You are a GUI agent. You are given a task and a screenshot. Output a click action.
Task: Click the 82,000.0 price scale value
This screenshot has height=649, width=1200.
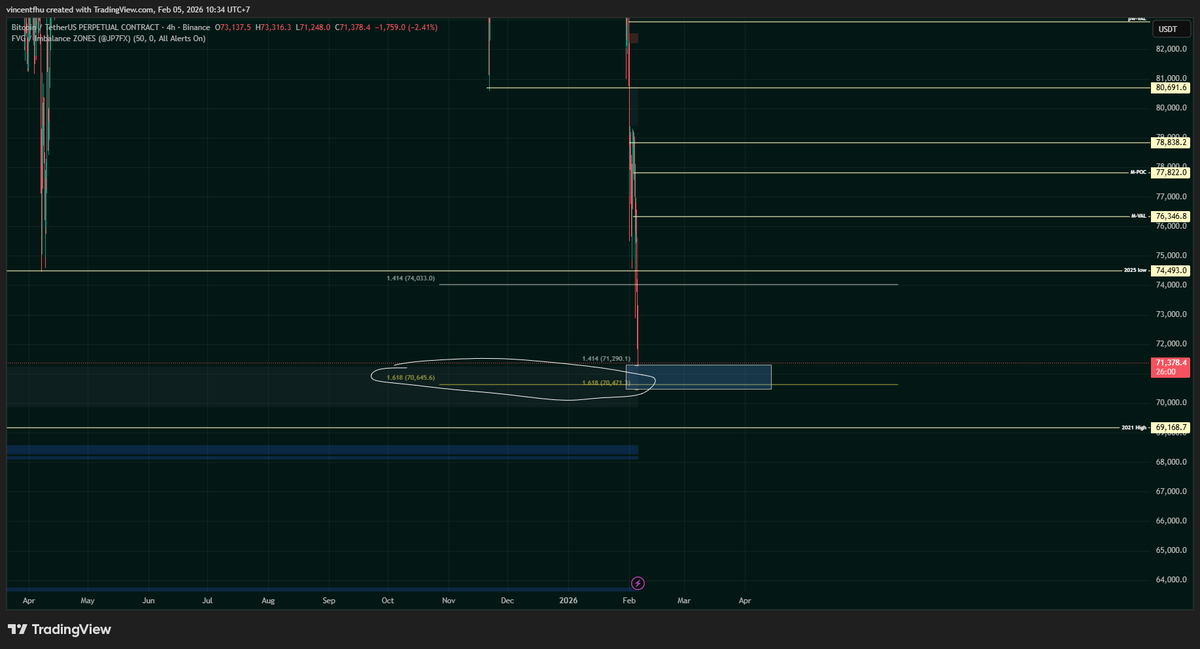click(1170, 49)
